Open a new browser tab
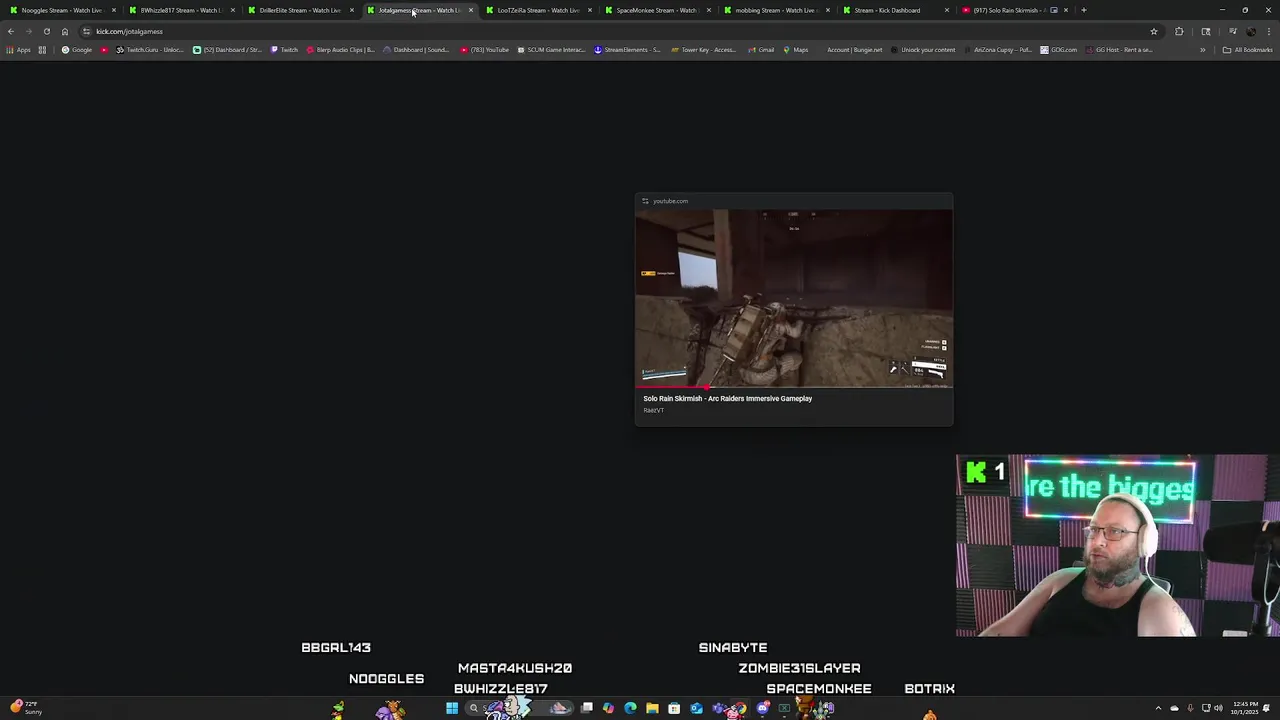 click(x=1084, y=10)
